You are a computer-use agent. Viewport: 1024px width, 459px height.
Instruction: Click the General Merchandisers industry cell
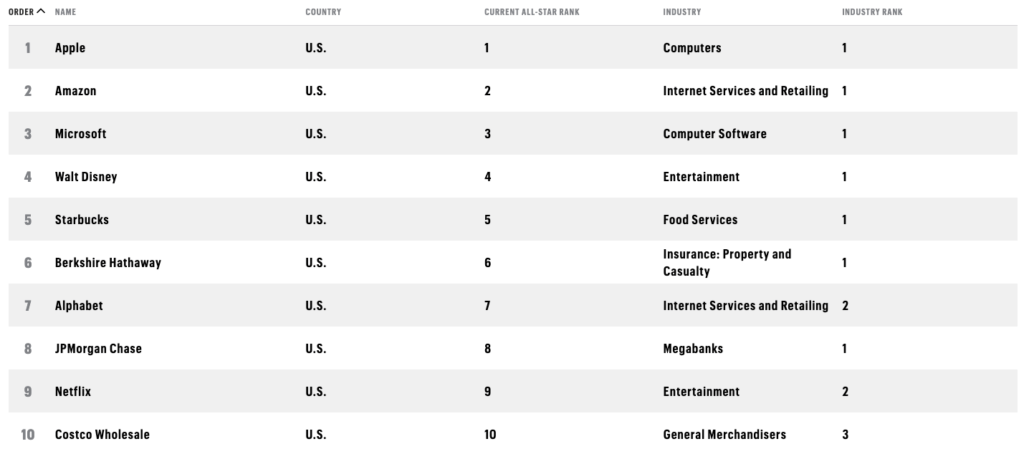coord(724,435)
